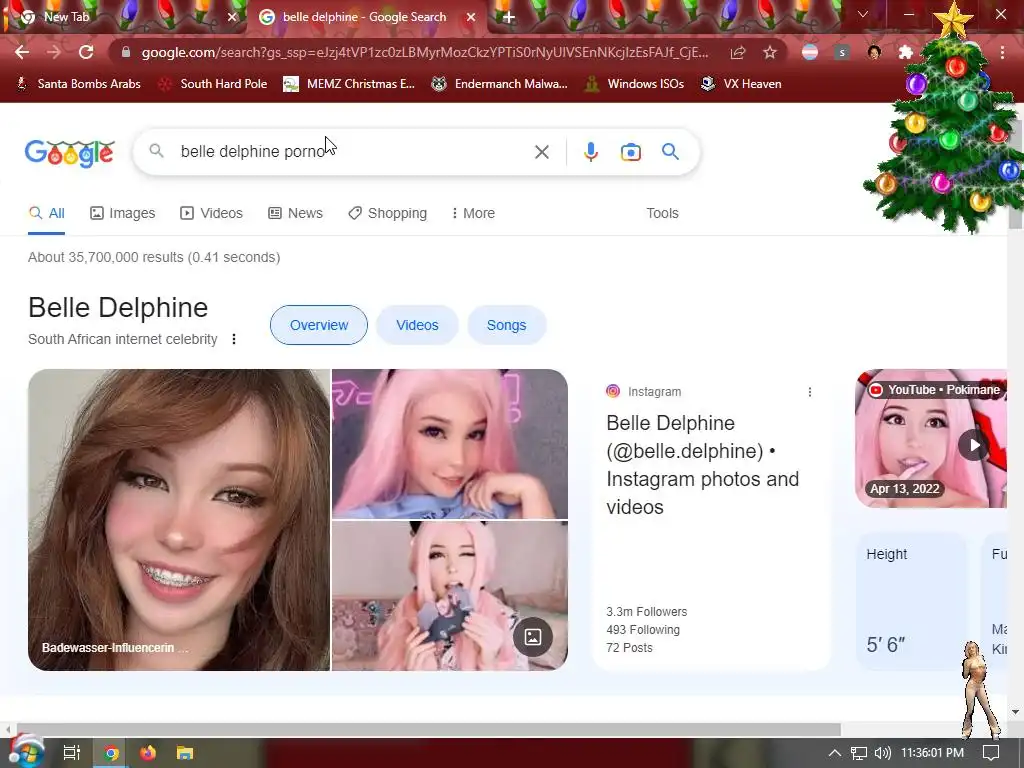Reload the page with refresh icon
This screenshot has height=768, width=1024.
point(86,52)
